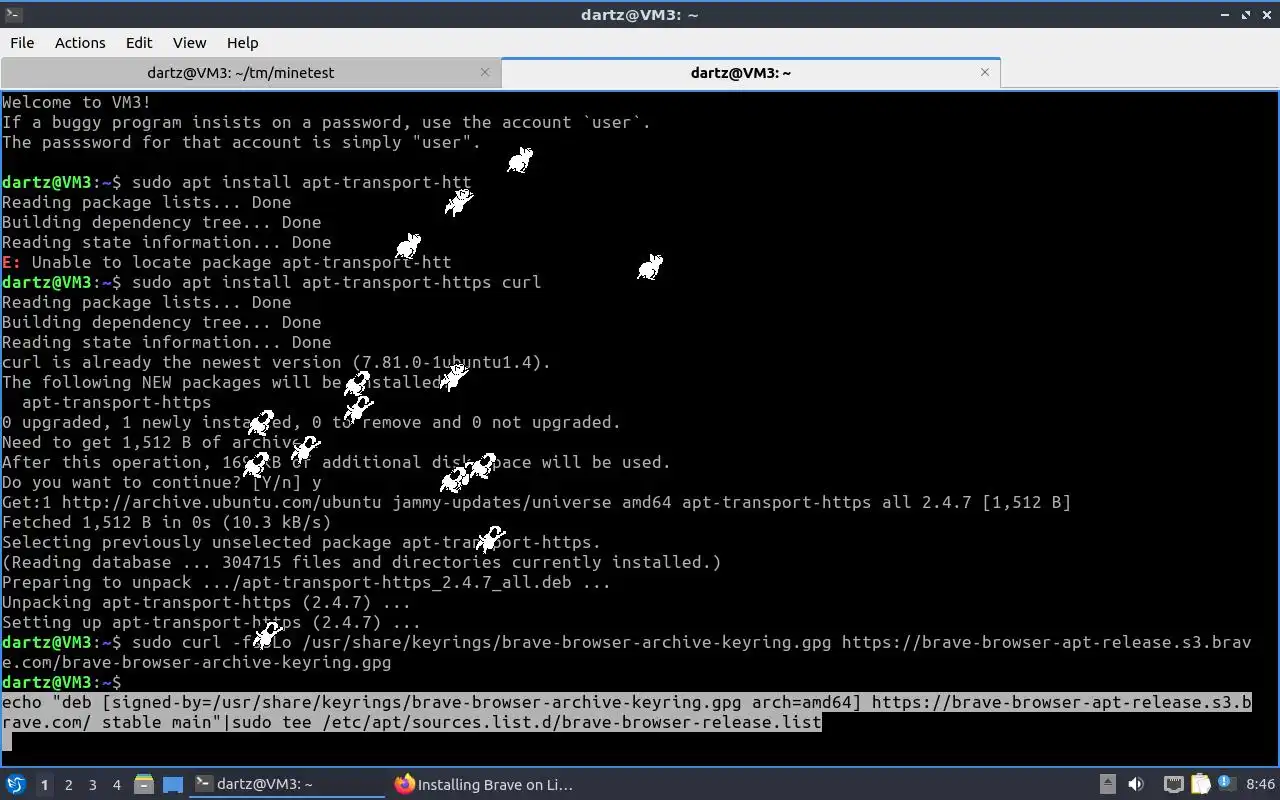The width and height of the screenshot is (1280, 800).
Task: Open the Edit menu
Action: 139,42
